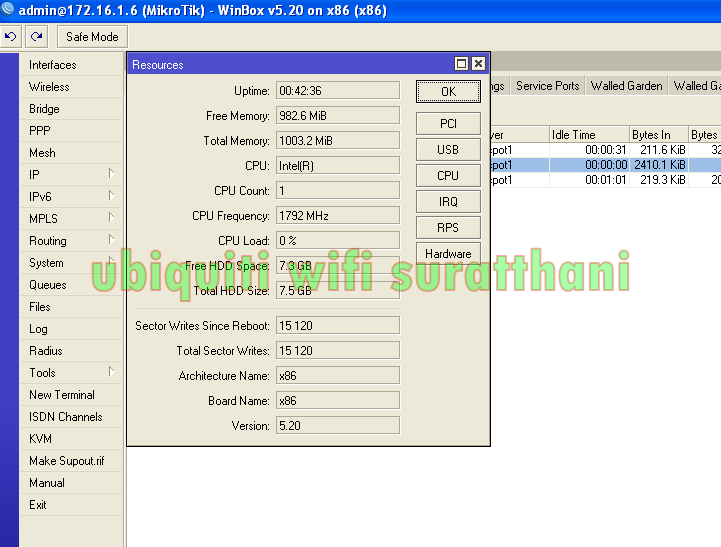Click the Board Name field
This screenshot has height=547, width=721.
point(338,401)
